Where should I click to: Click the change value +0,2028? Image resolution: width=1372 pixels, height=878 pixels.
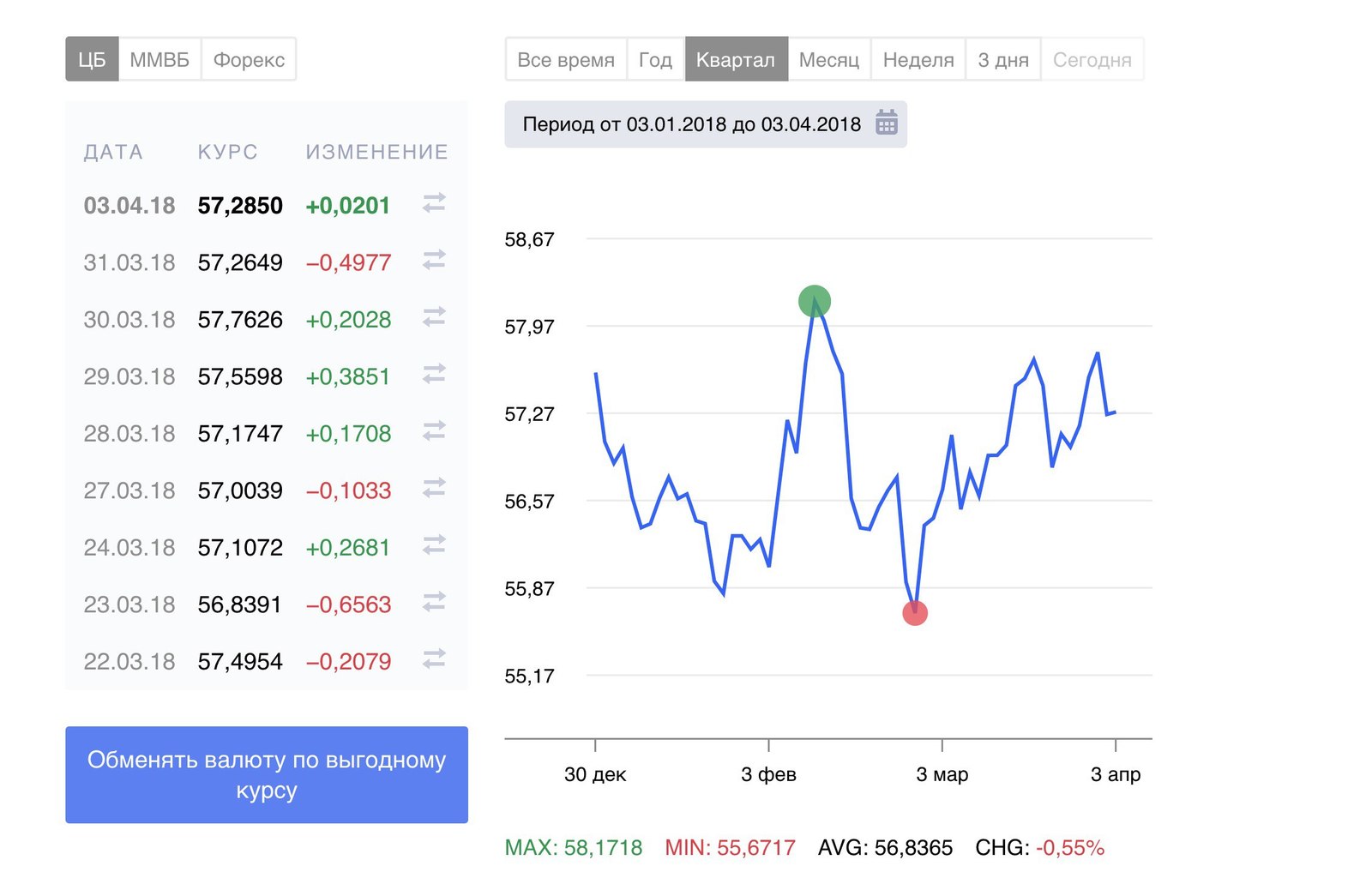(x=348, y=320)
